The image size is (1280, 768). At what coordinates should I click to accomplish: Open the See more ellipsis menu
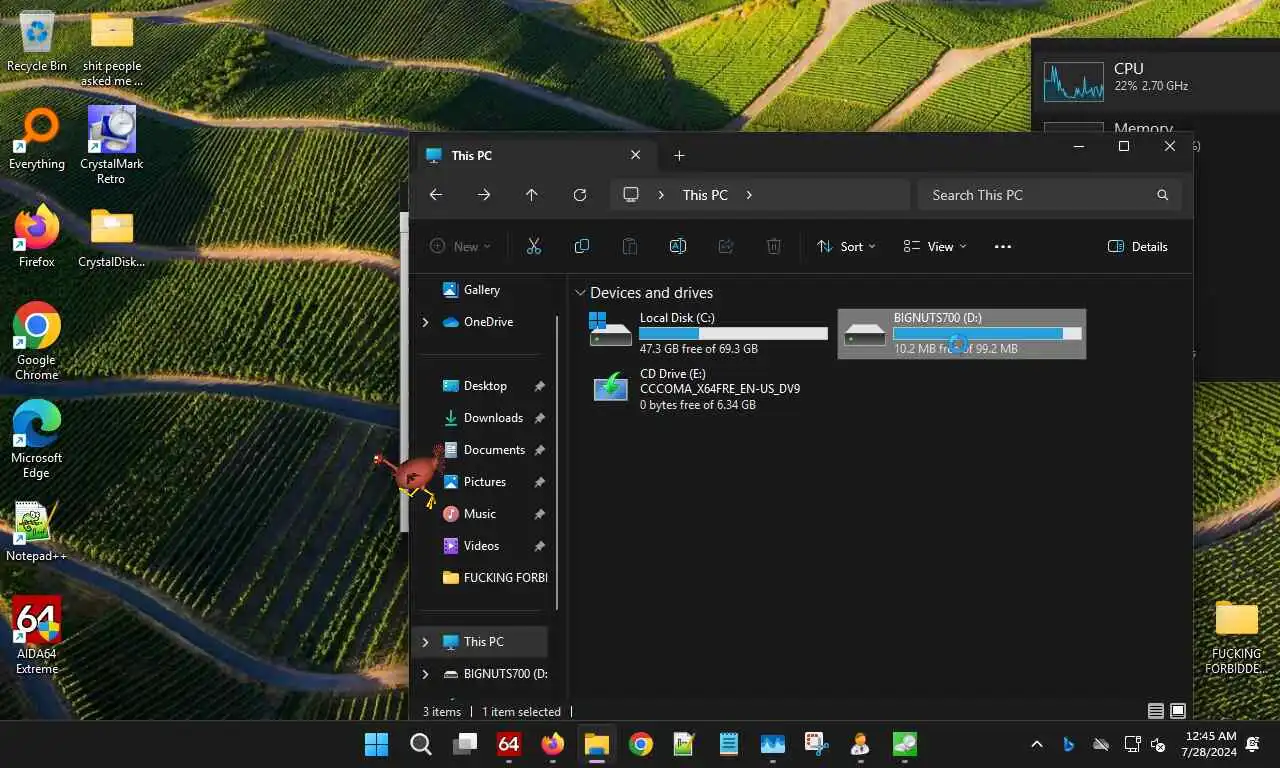(x=1003, y=246)
